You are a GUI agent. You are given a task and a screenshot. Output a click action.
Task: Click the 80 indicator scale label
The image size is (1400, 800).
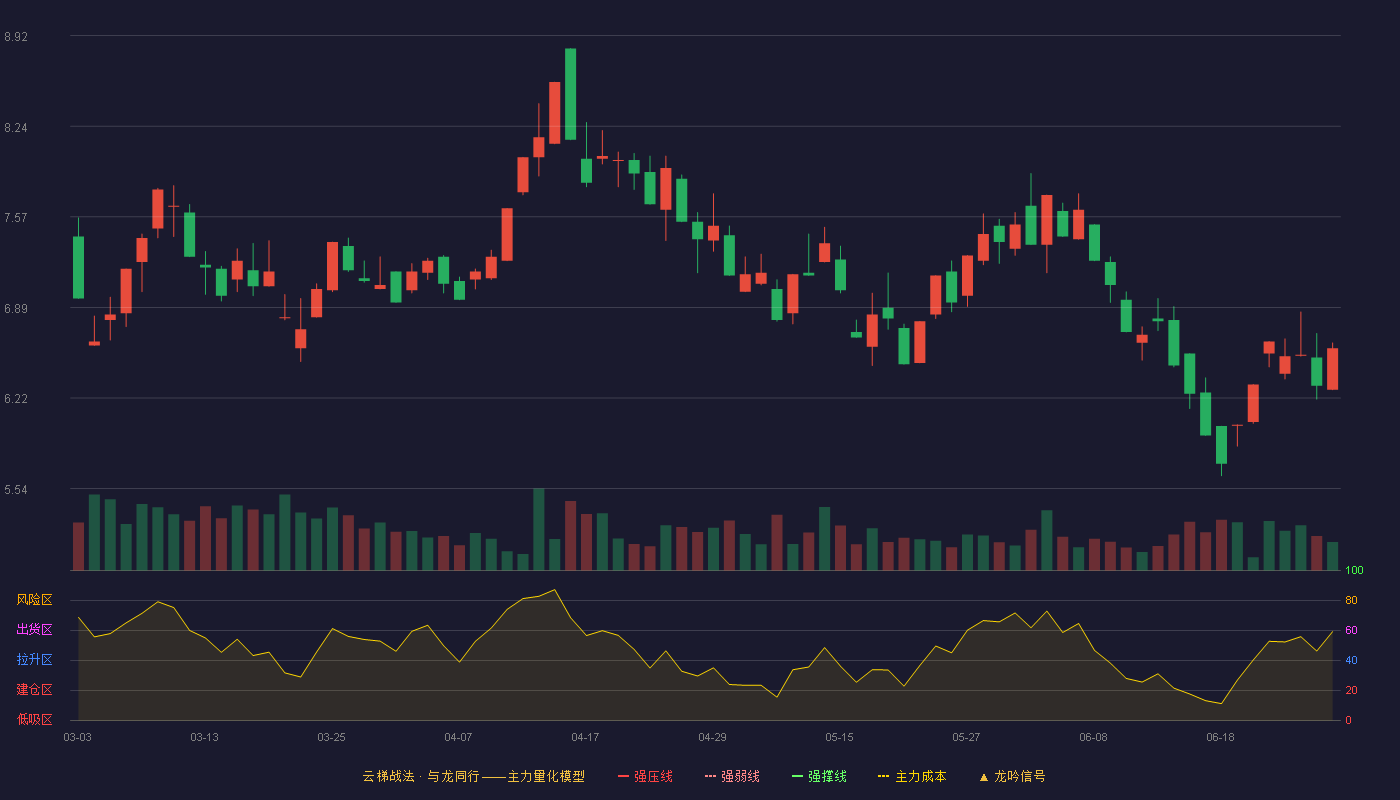(1351, 601)
